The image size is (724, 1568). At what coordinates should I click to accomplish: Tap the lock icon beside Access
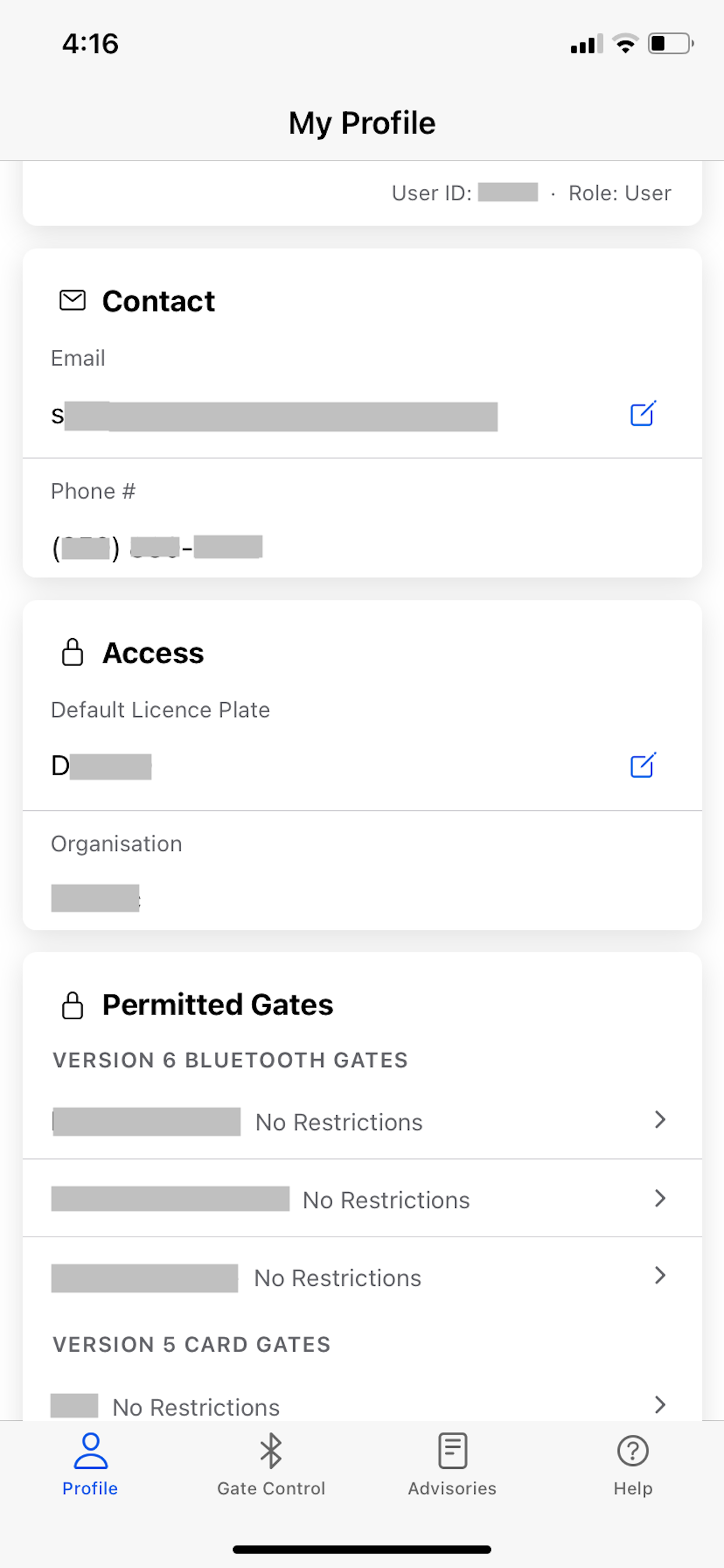click(72, 652)
